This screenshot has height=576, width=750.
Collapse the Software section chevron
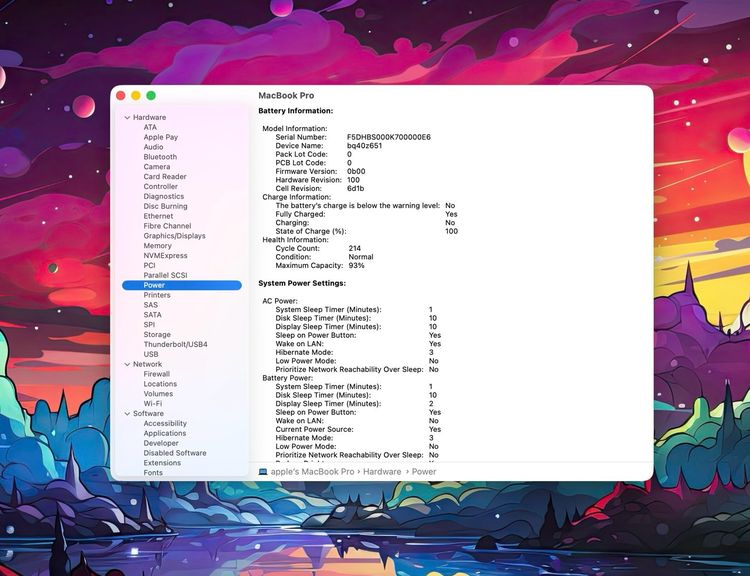[127, 414]
